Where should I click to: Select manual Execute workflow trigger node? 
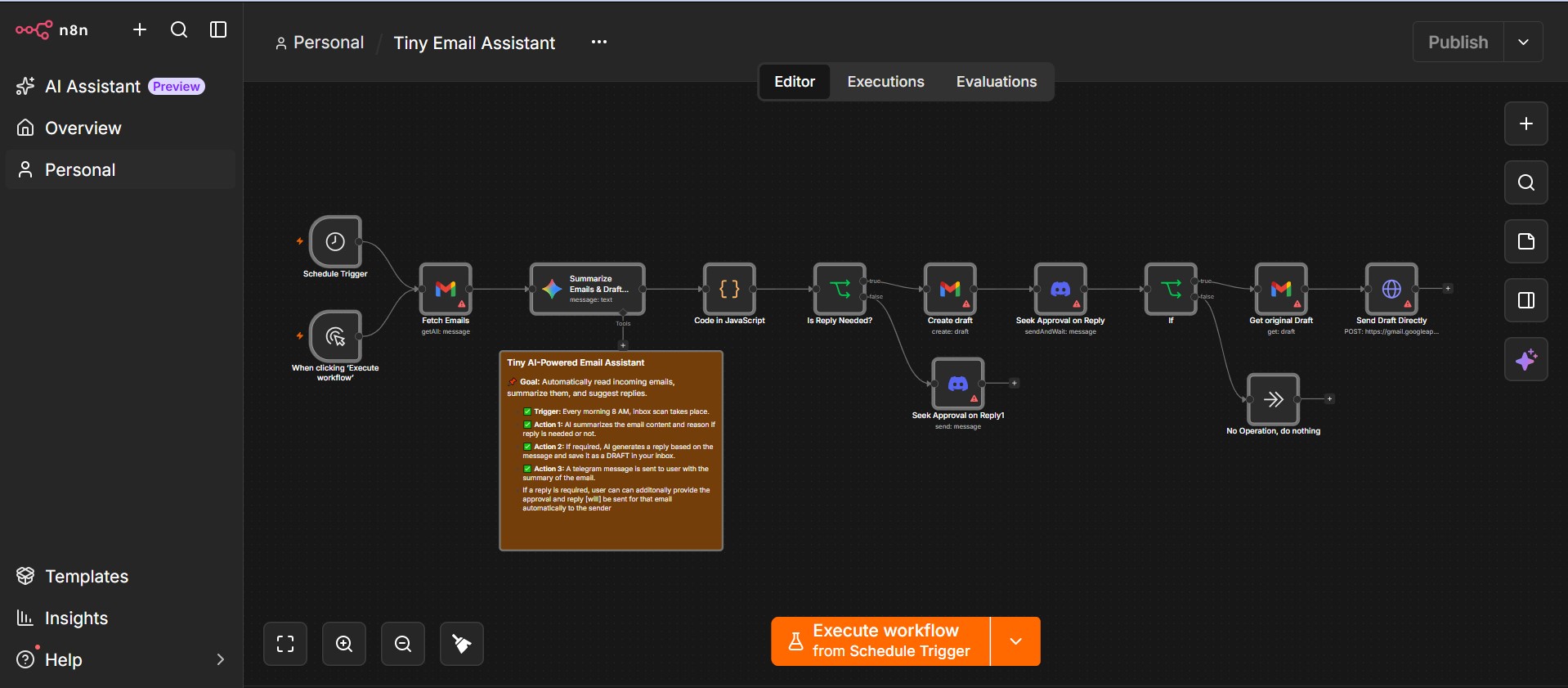click(x=335, y=336)
